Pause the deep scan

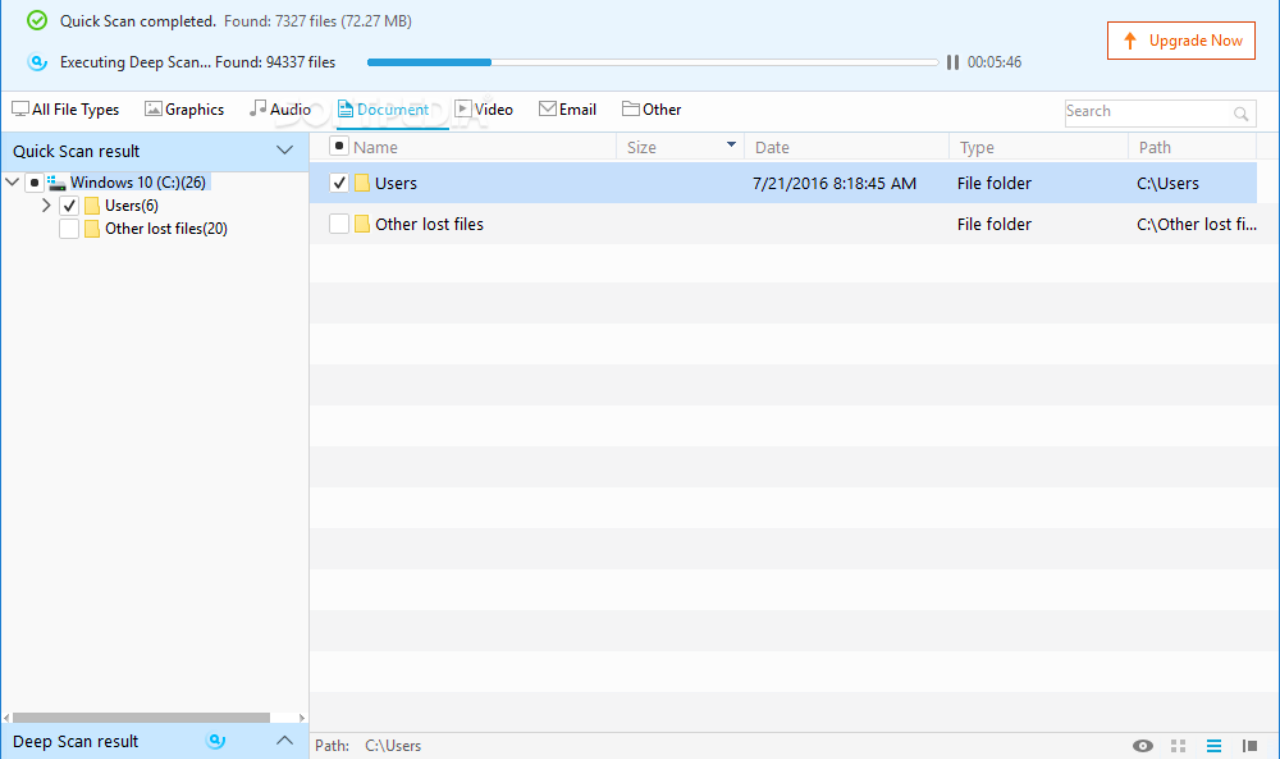pyautogui.click(x=952, y=62)
